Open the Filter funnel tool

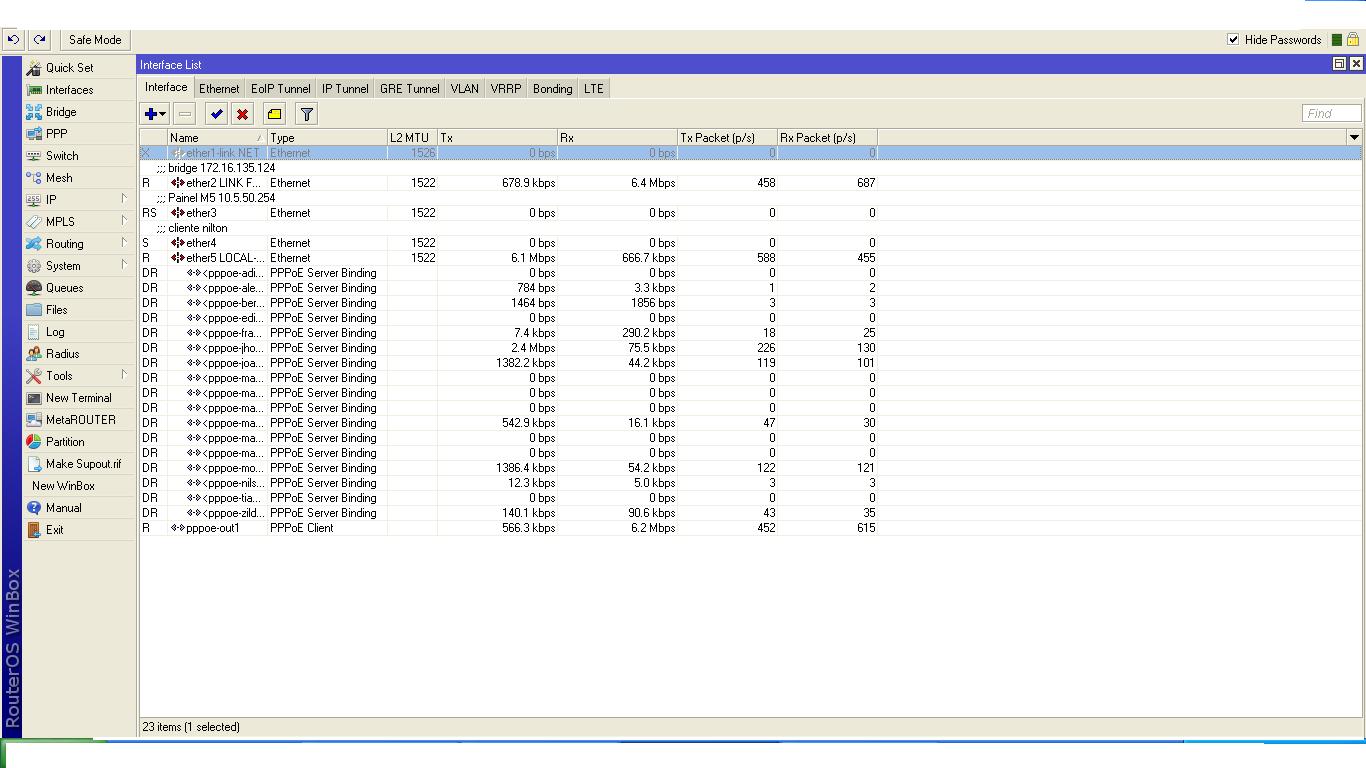coord(307,114)
